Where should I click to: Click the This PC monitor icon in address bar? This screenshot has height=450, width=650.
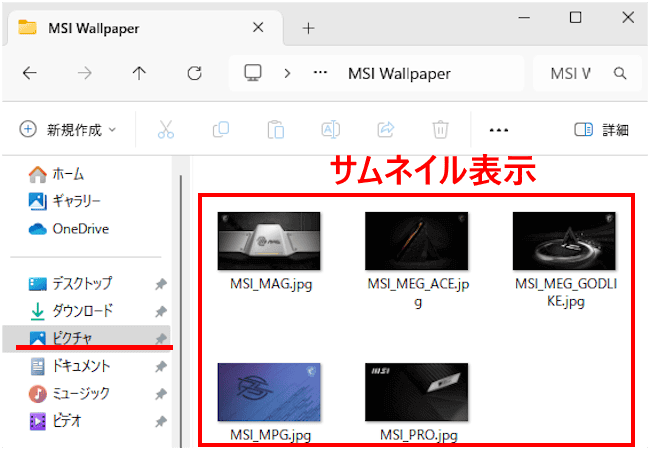point(252,73)
